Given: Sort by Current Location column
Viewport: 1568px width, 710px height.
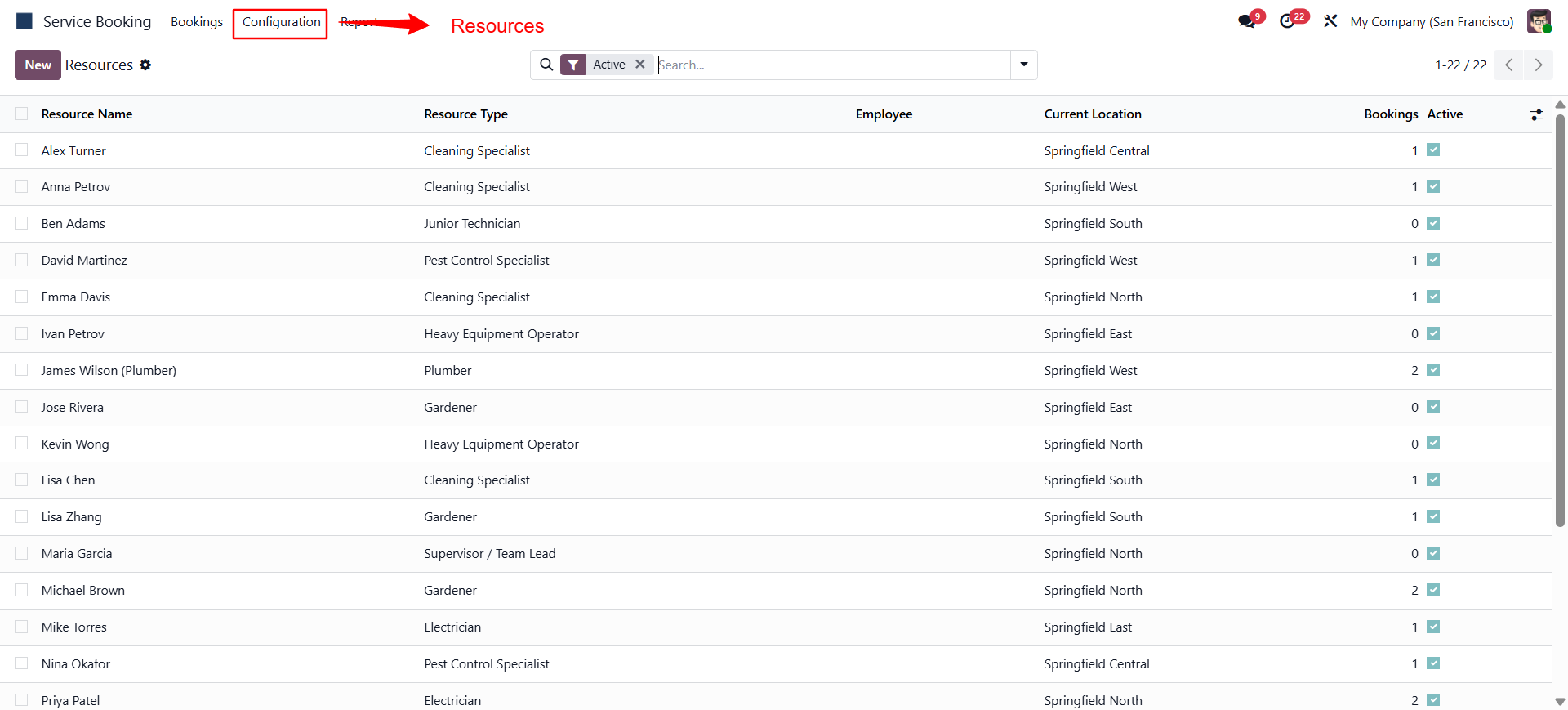Looking at the screenshot, I should point(1093,114).
